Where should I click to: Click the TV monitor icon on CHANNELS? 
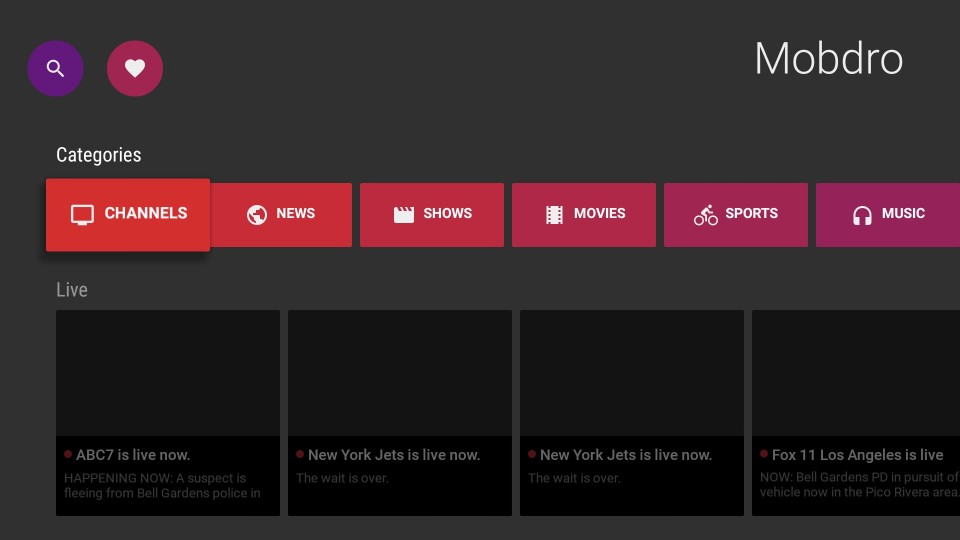coord(82,214)
